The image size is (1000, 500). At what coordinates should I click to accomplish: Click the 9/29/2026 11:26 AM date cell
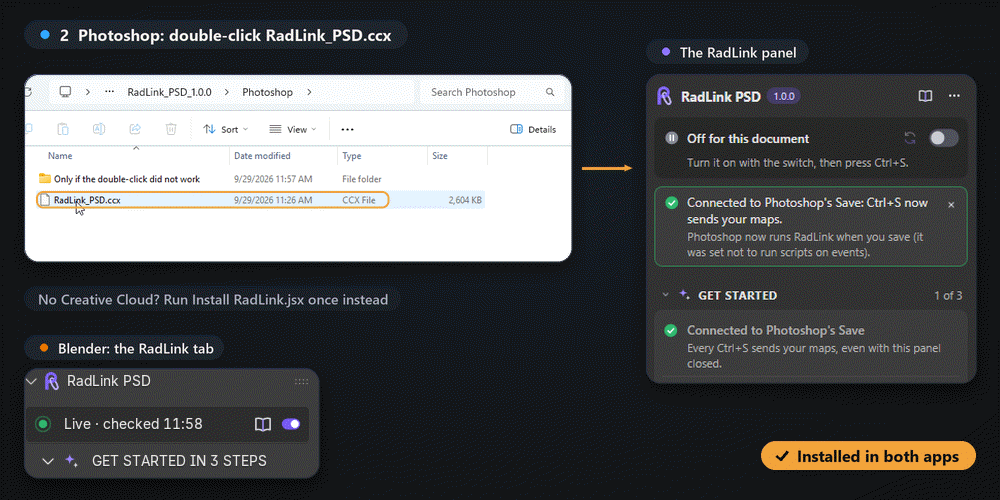pos(273,200)
